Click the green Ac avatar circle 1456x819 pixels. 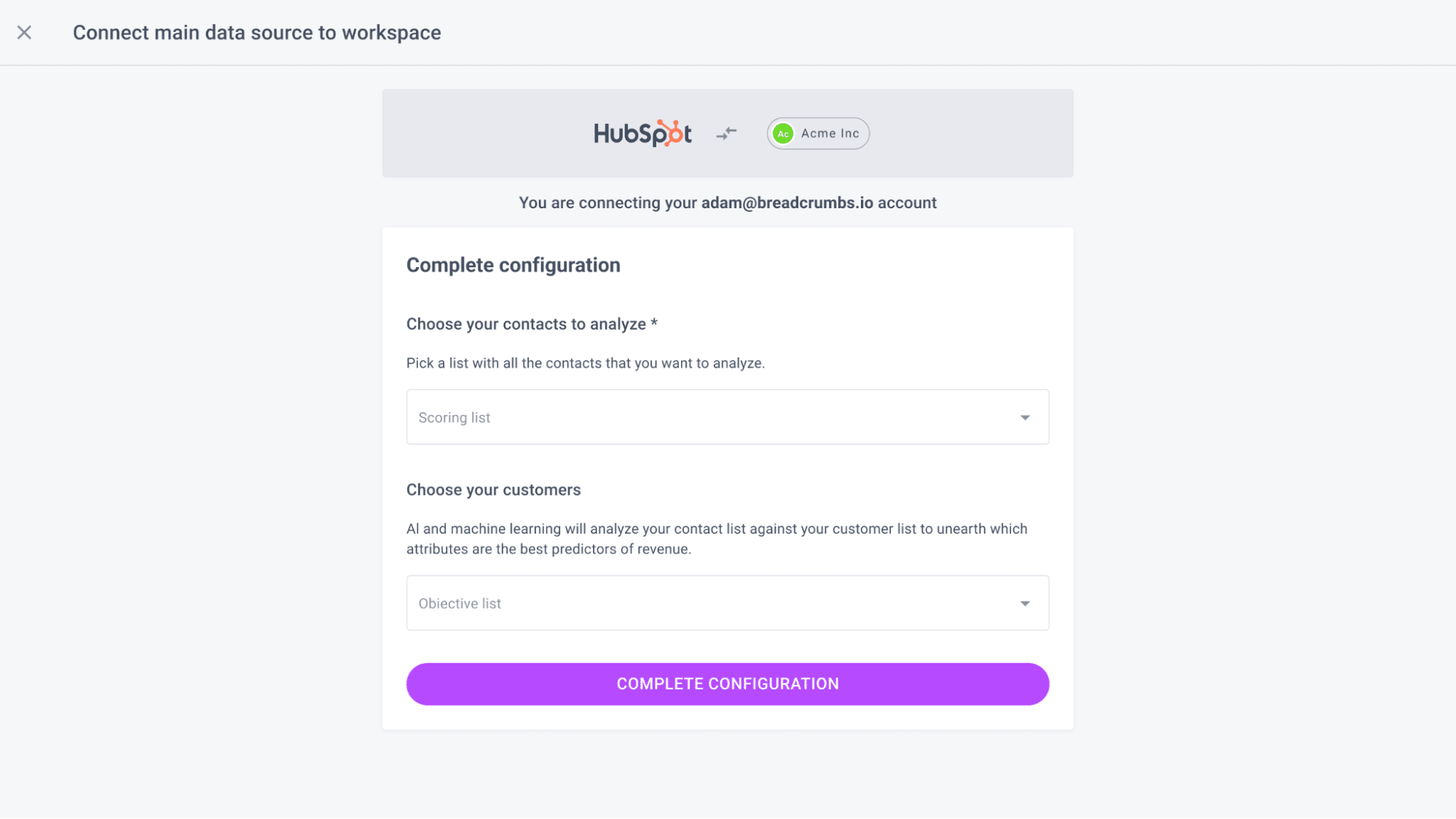pos(783,134)
